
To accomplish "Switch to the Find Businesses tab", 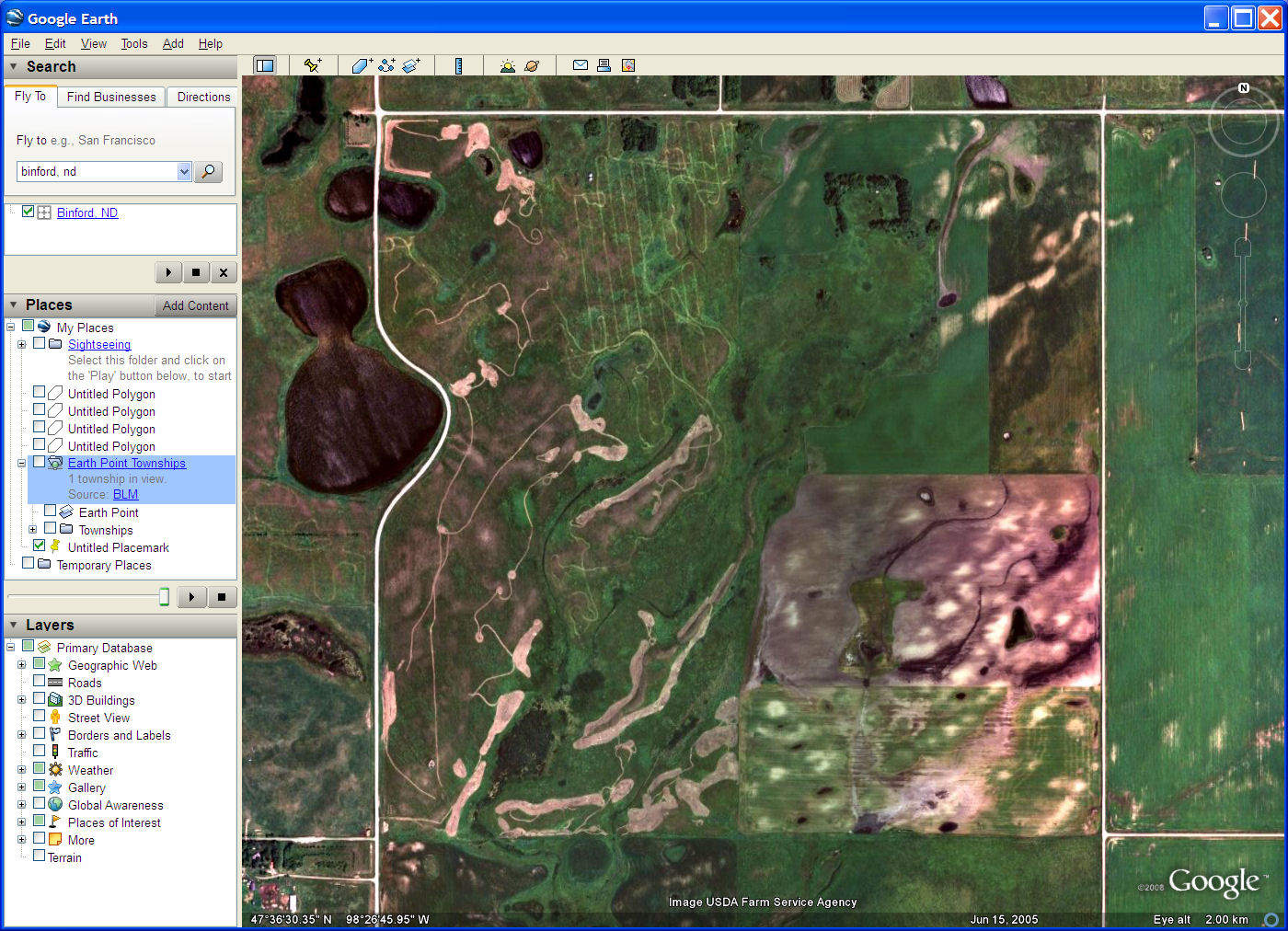I will point(111,97).
